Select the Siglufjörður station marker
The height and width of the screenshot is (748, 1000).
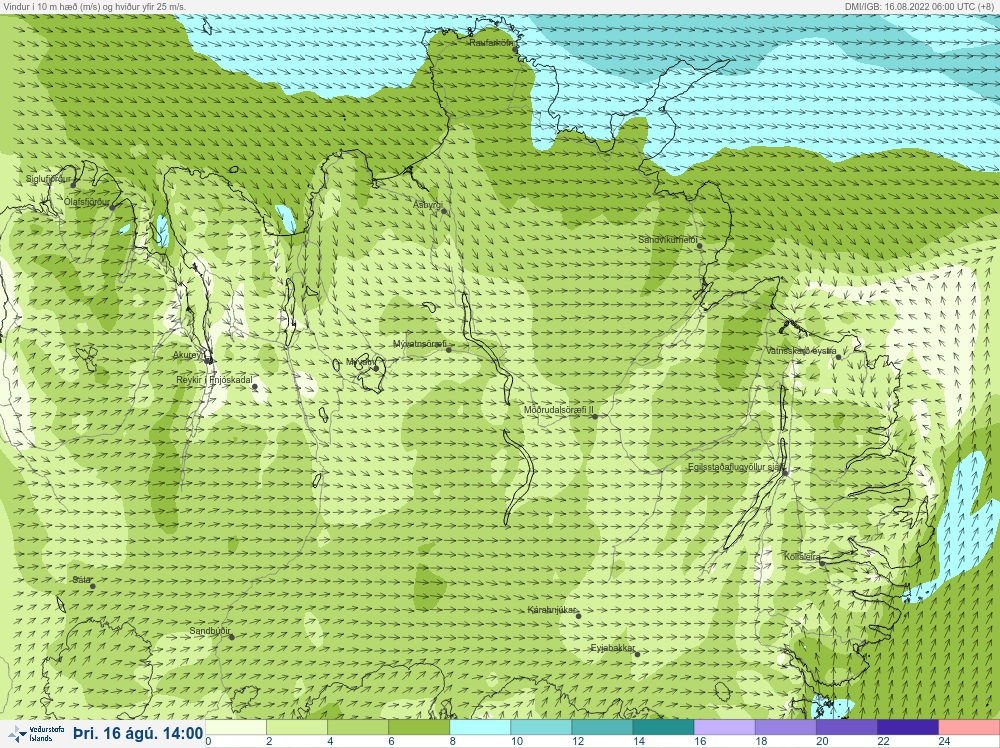coord(73,184)
